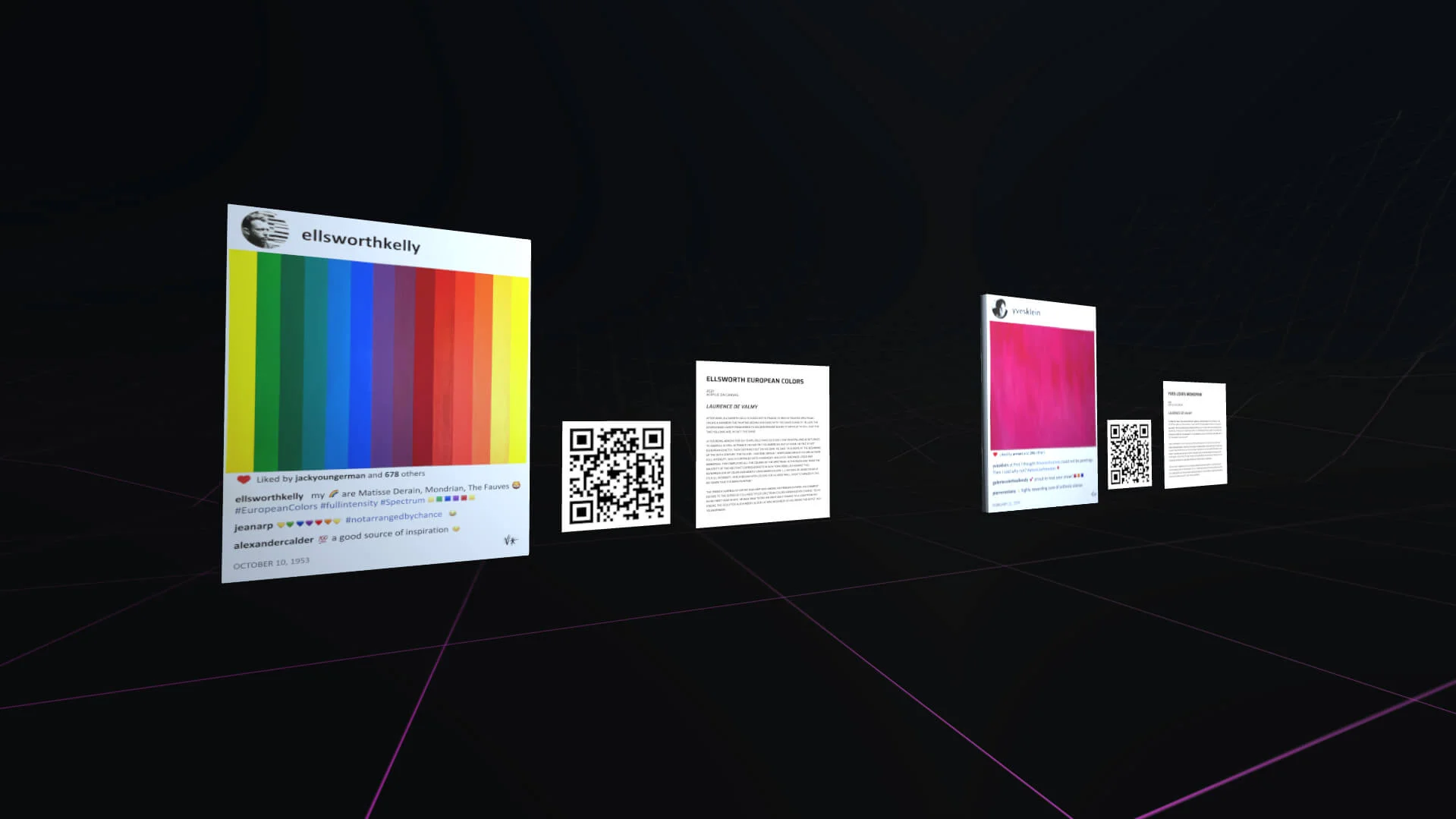Click the ELLSWORTH EUROPEAN COLORS heading

tap(755, 380)
